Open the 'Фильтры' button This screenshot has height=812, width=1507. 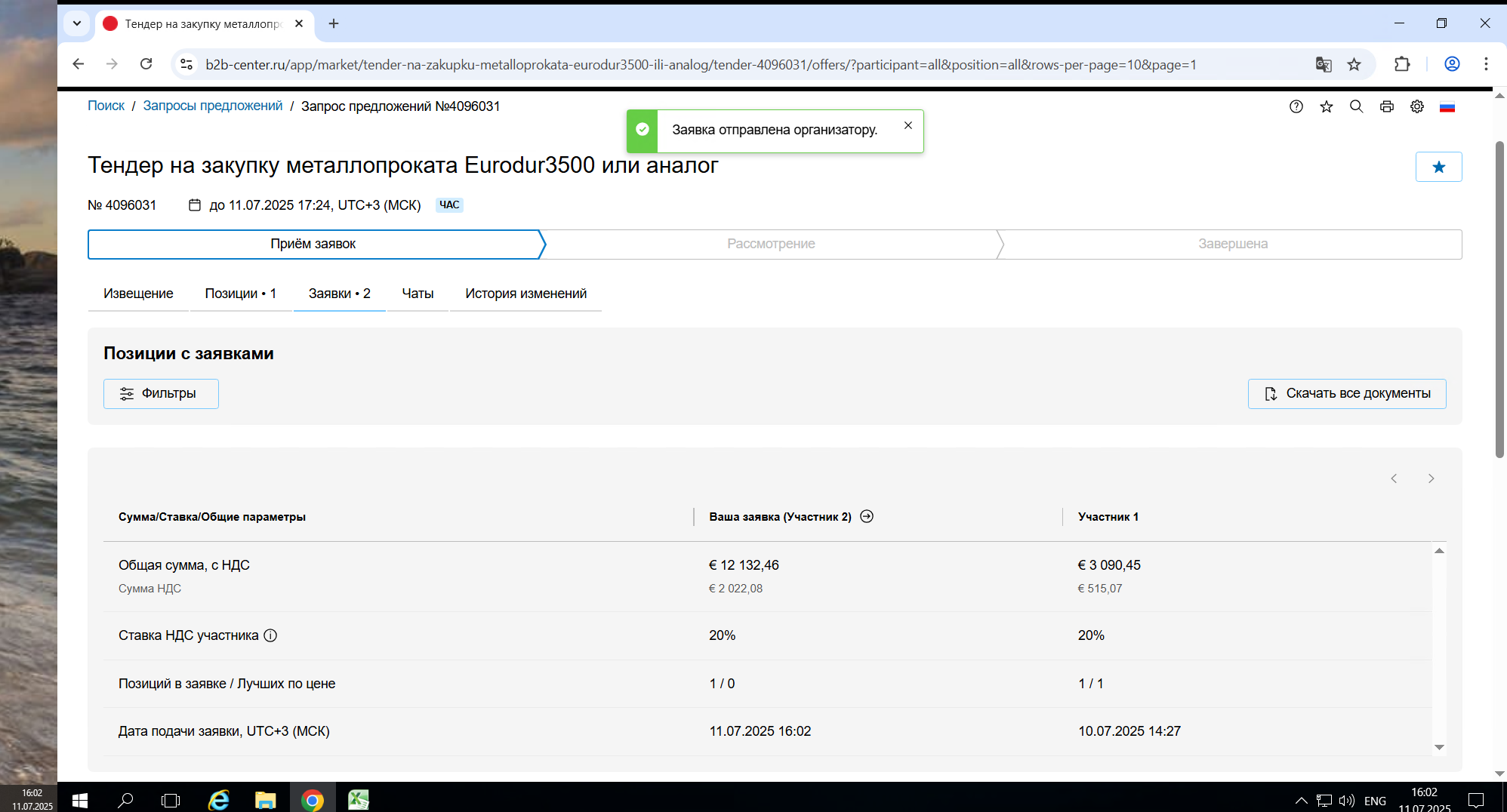pos(161,394)
